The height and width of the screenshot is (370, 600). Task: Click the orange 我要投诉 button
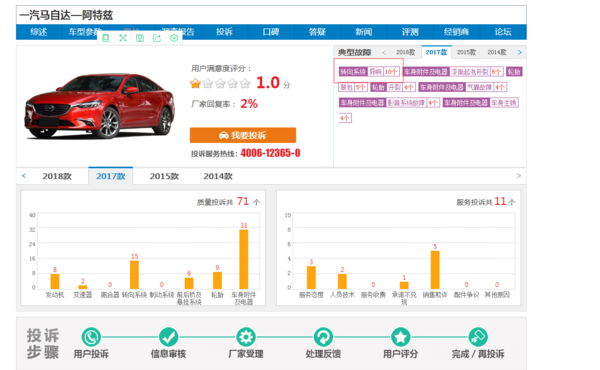click(243, 135)
